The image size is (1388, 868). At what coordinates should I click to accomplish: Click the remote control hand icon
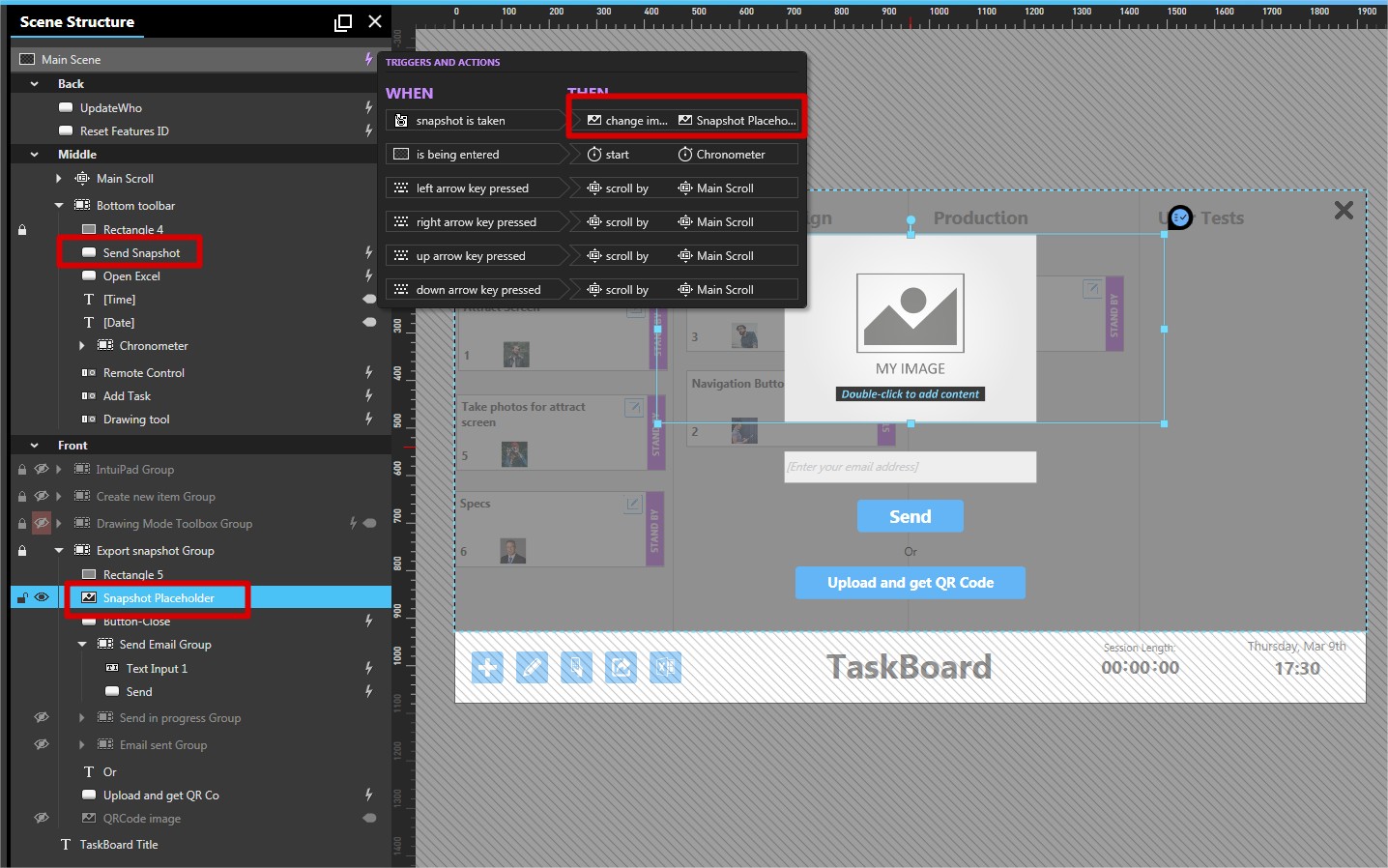click(x=576, y=667)
